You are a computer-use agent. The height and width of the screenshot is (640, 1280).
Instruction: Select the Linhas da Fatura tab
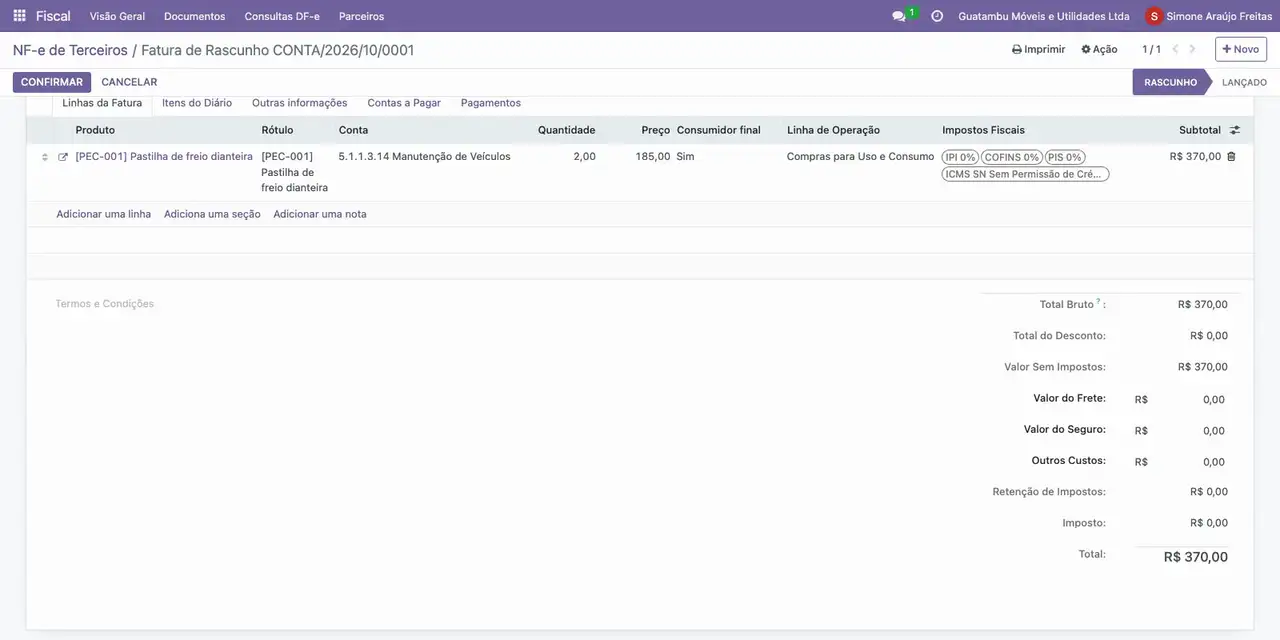(x=102, y=103)
